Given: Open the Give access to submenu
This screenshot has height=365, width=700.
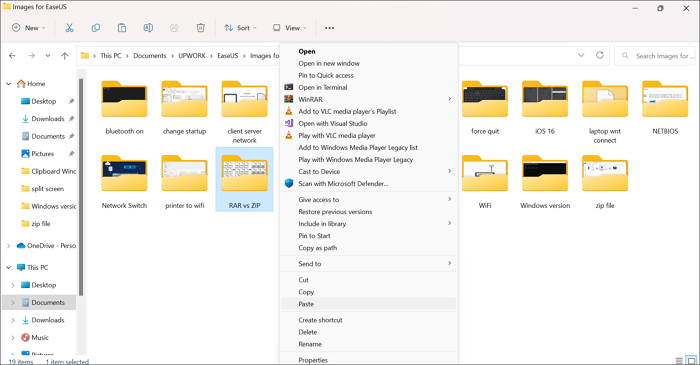Looking at the screenshot, I should coord(369,200).
